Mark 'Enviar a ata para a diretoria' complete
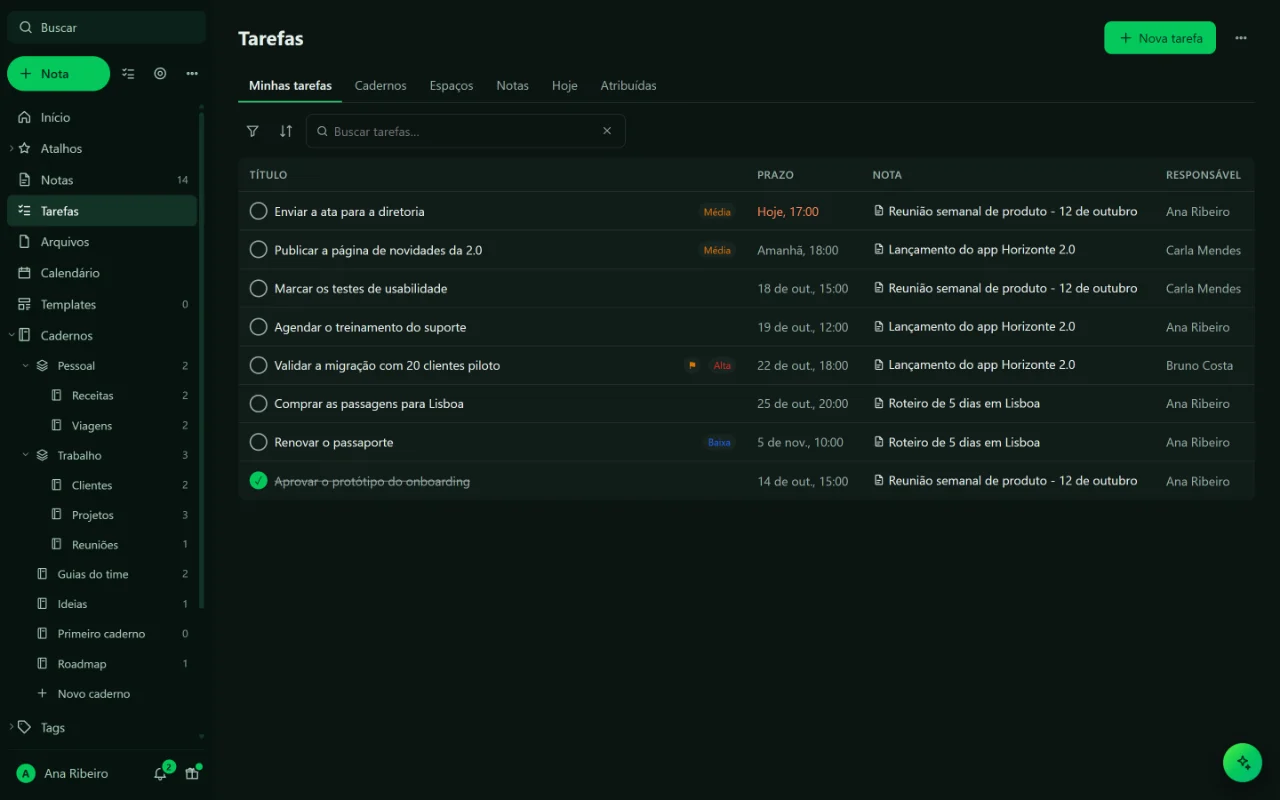The image size is (1280, 800). [x=258, y=211]
